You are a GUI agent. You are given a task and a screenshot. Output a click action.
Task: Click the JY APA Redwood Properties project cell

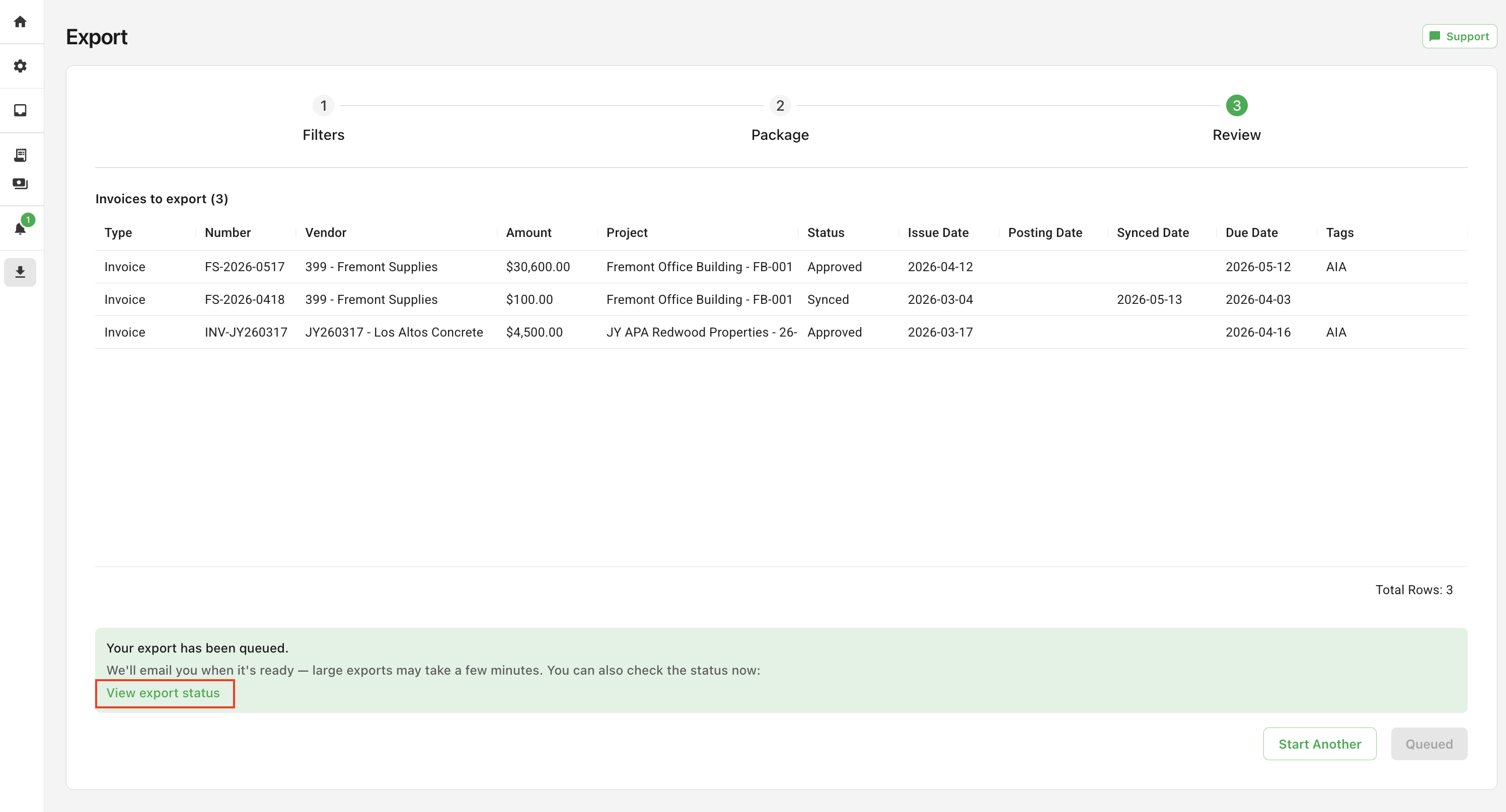click(x=702, y=333)
